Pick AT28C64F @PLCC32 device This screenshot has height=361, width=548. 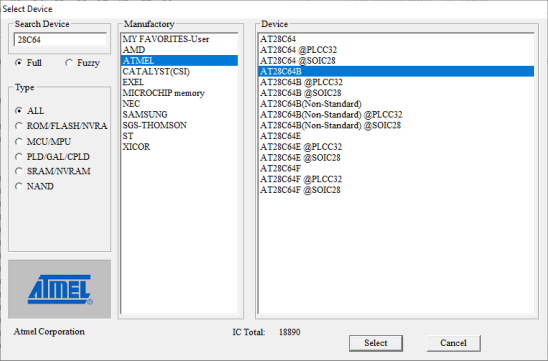pos(396,179)
